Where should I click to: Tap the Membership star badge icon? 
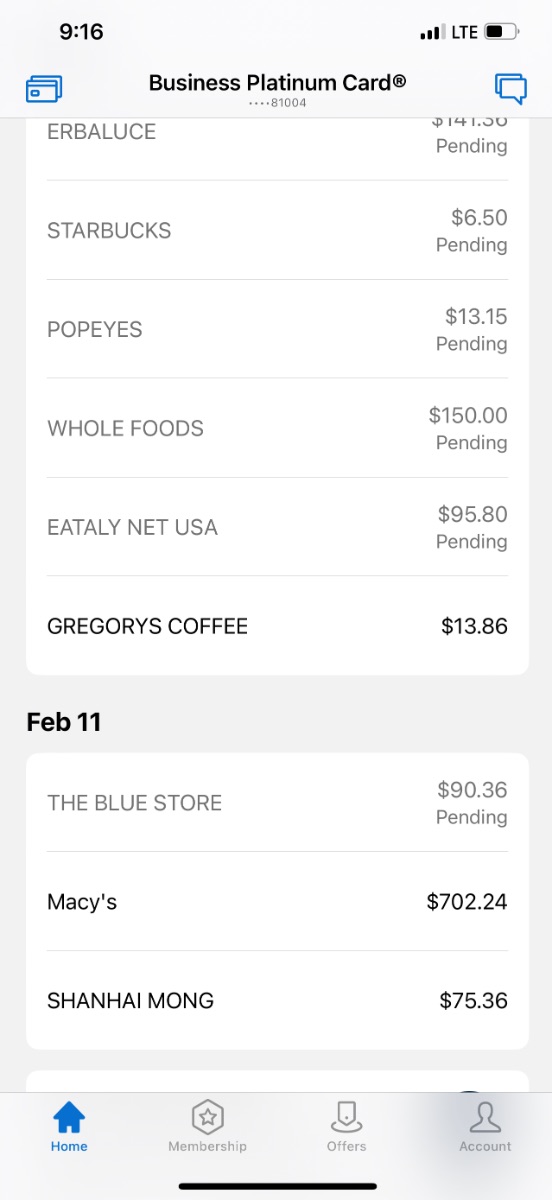click(x=207, y=1116)
